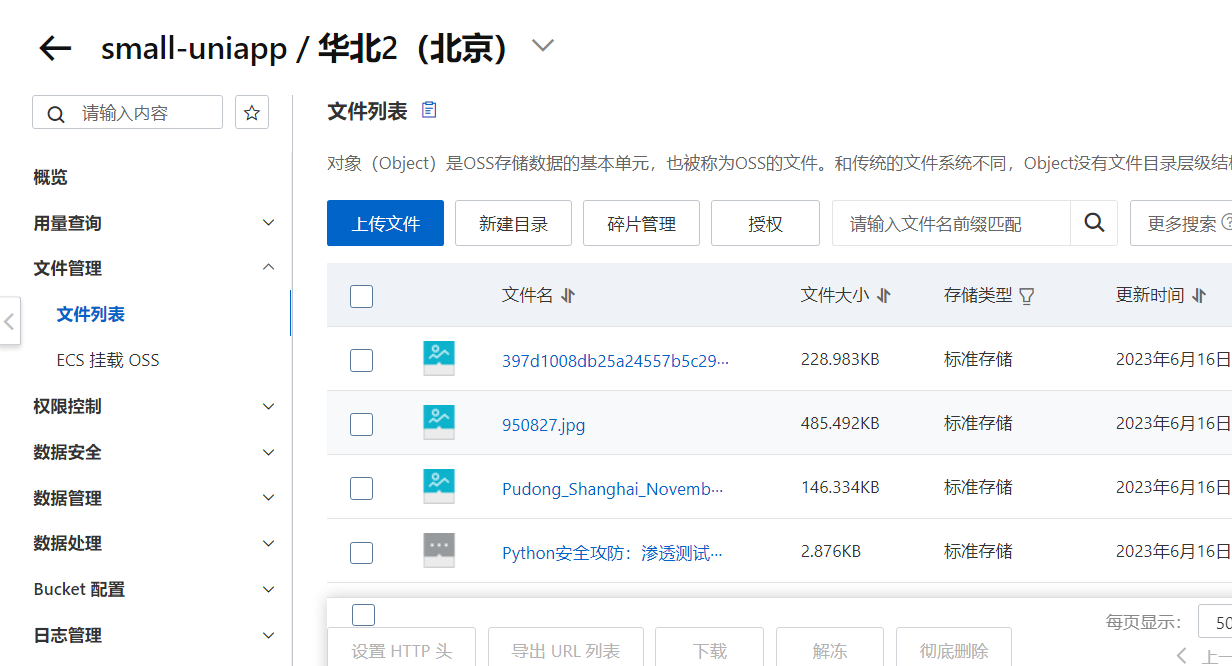
Task: Expand the 用量查询 sidebar section
Action: tap(267, 223)
